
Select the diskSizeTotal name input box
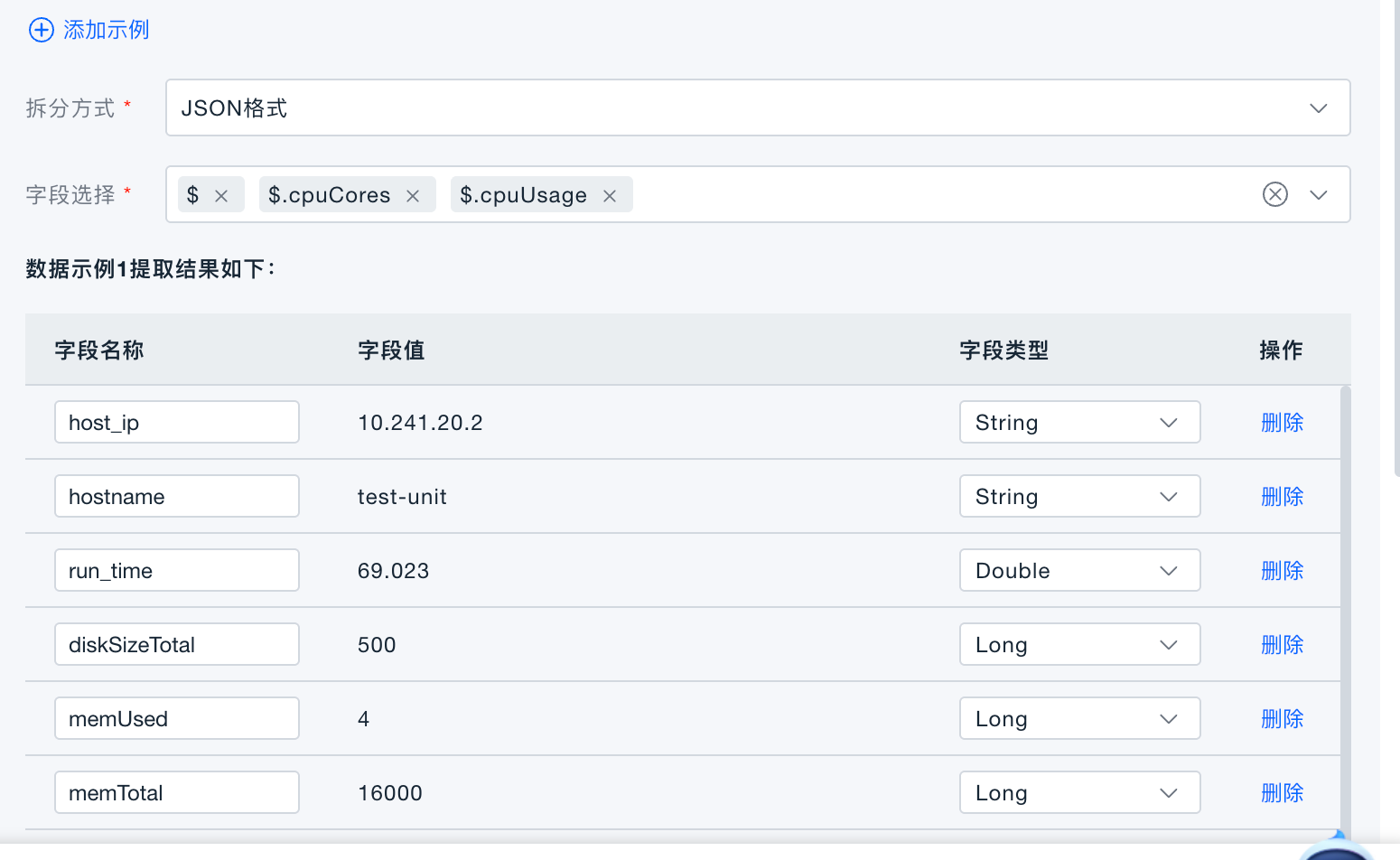click(176, 644)
